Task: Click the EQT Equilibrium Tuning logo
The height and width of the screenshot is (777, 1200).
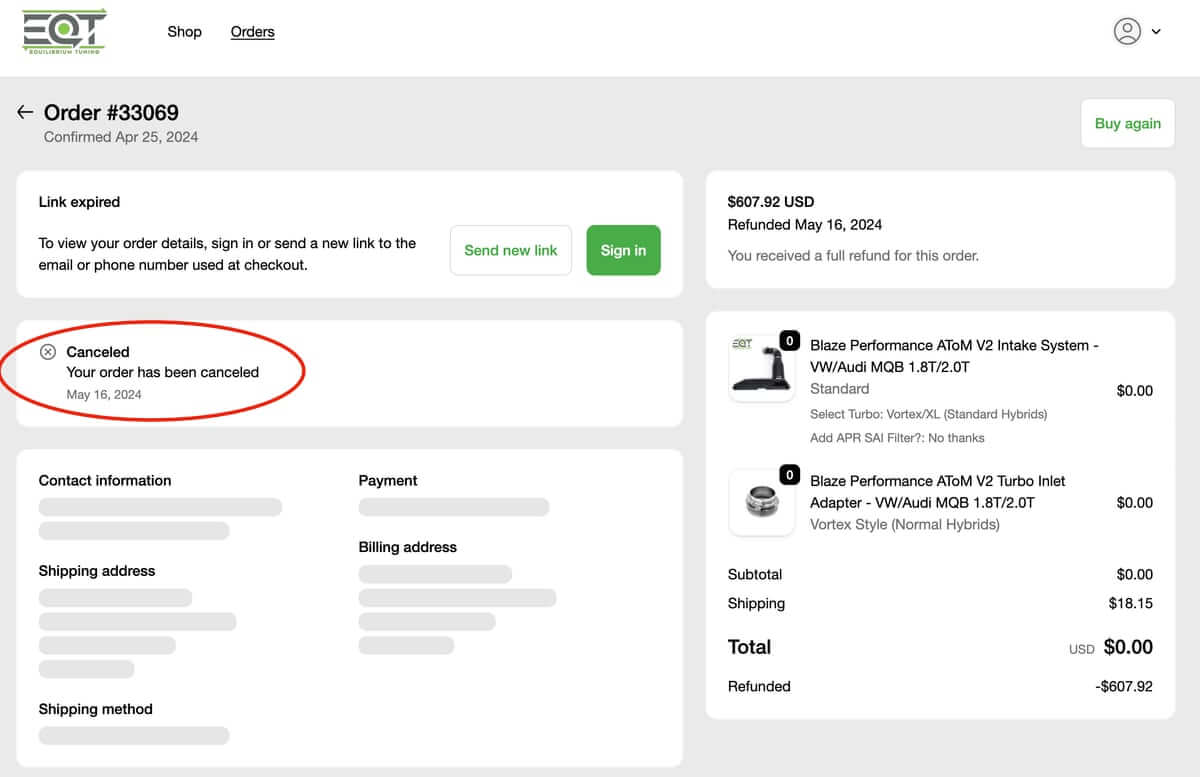Action: coord(64,31)
